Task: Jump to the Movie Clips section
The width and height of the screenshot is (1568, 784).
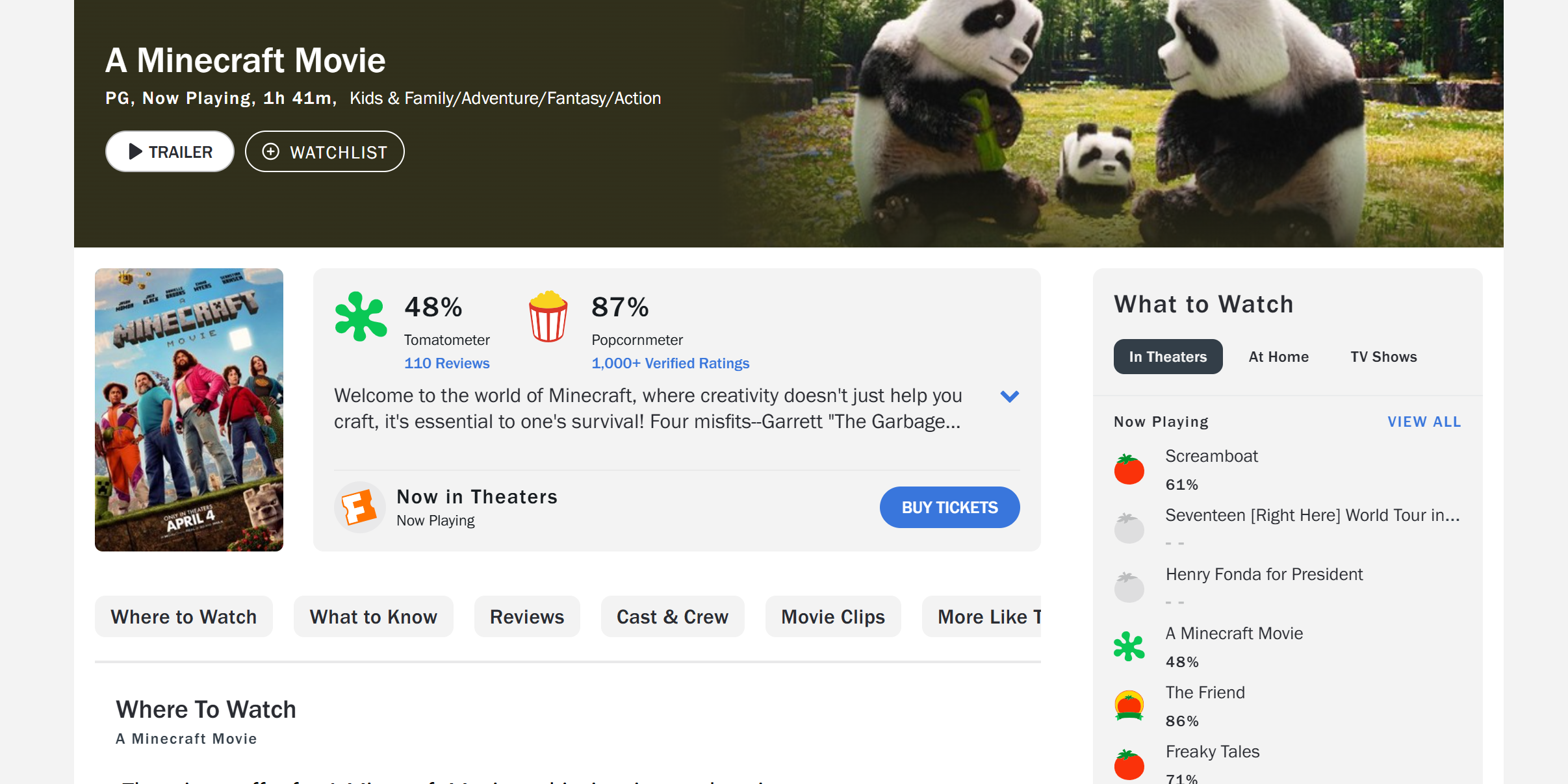Action: coord(833,616)
